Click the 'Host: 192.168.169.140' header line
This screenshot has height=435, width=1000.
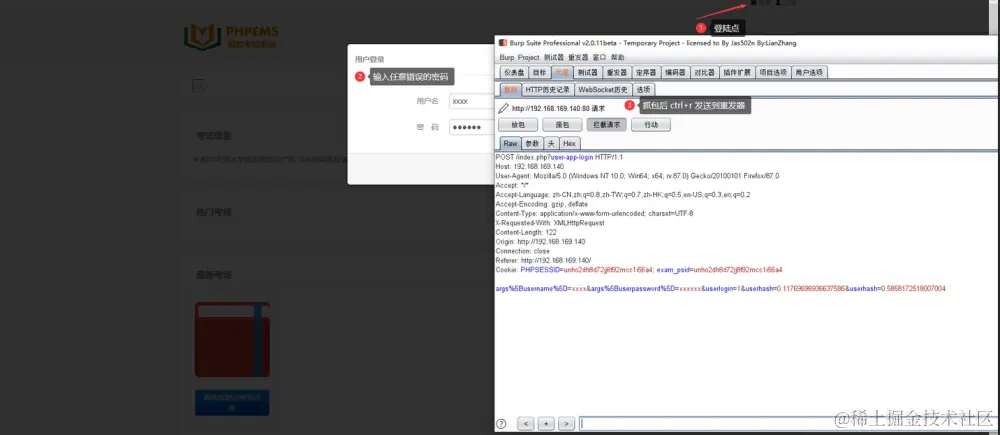click(530, 166)
